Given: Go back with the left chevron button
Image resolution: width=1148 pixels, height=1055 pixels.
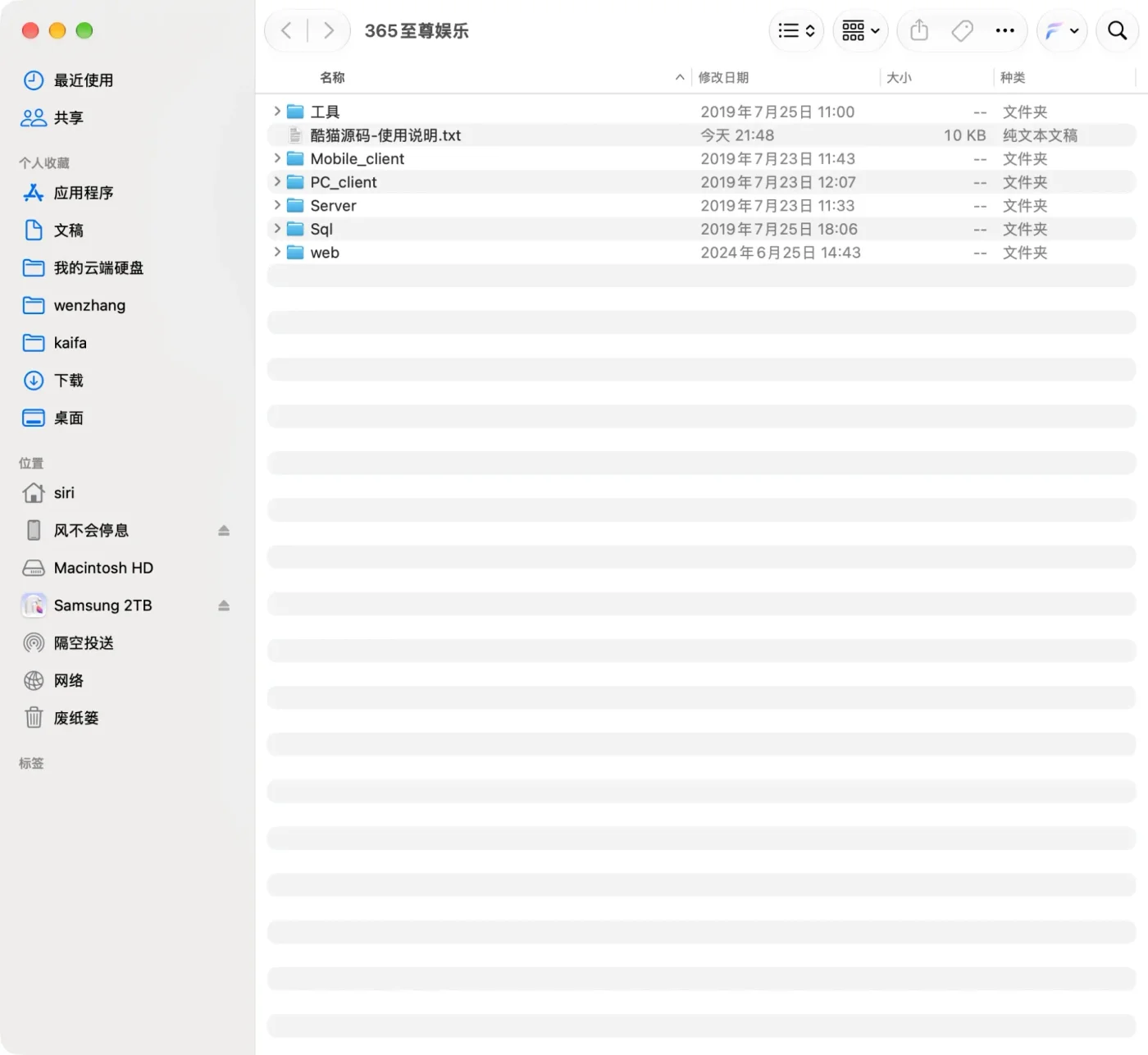Looking at the screenshot, I should [x=286, y=31].
